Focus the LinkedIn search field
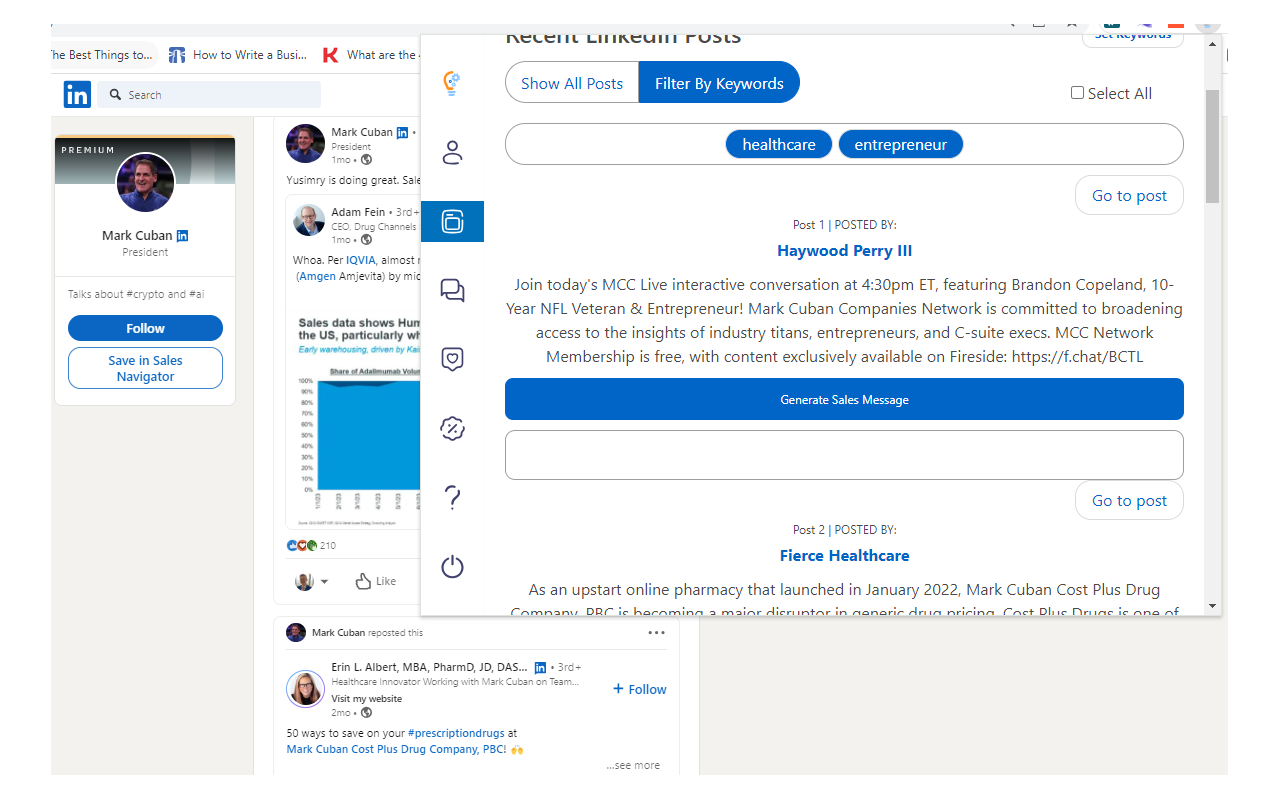 210,94
